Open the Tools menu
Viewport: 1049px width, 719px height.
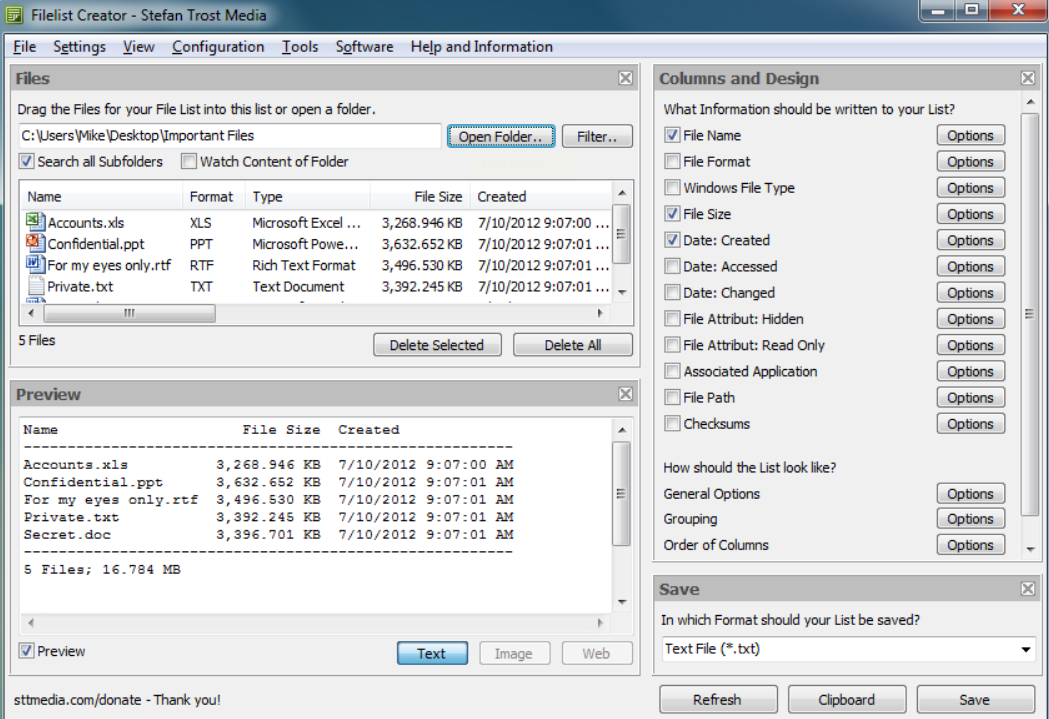pos(300,46)
